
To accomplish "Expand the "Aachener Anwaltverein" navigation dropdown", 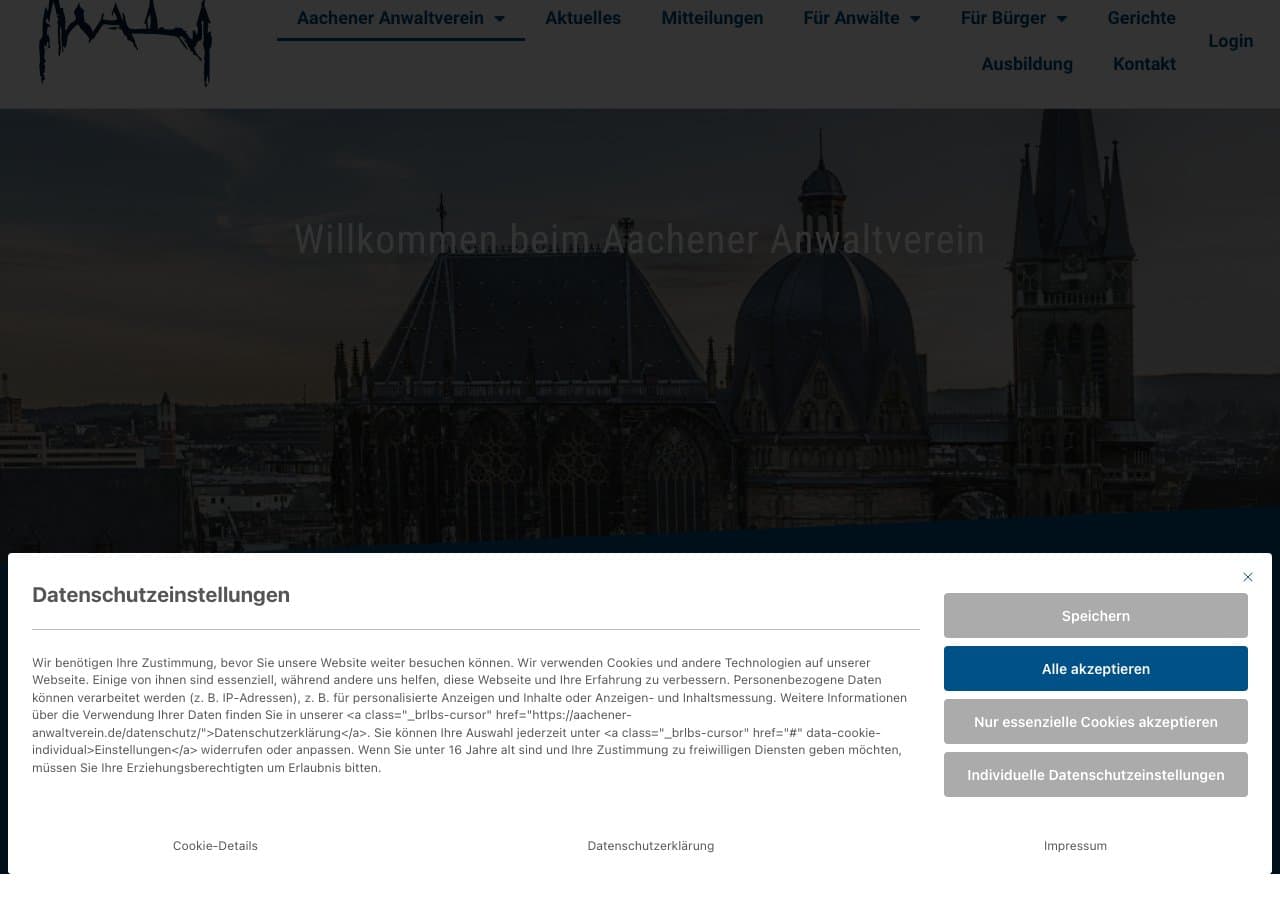I will click(400, 18).
